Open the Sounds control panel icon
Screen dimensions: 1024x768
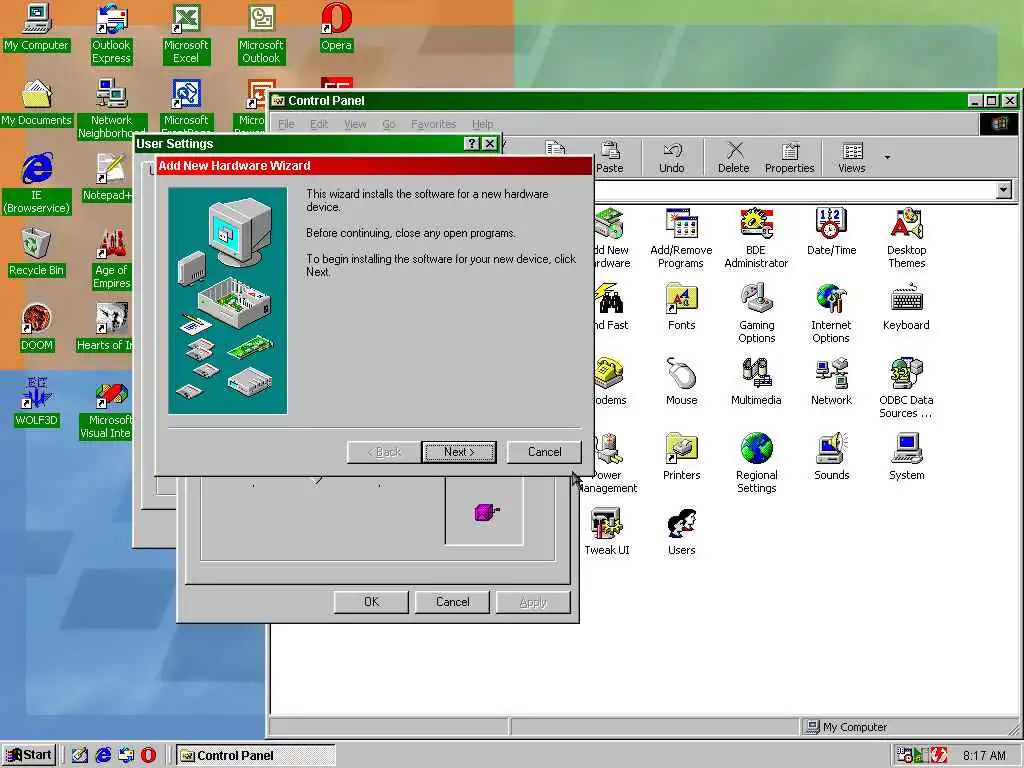(831, 457)
